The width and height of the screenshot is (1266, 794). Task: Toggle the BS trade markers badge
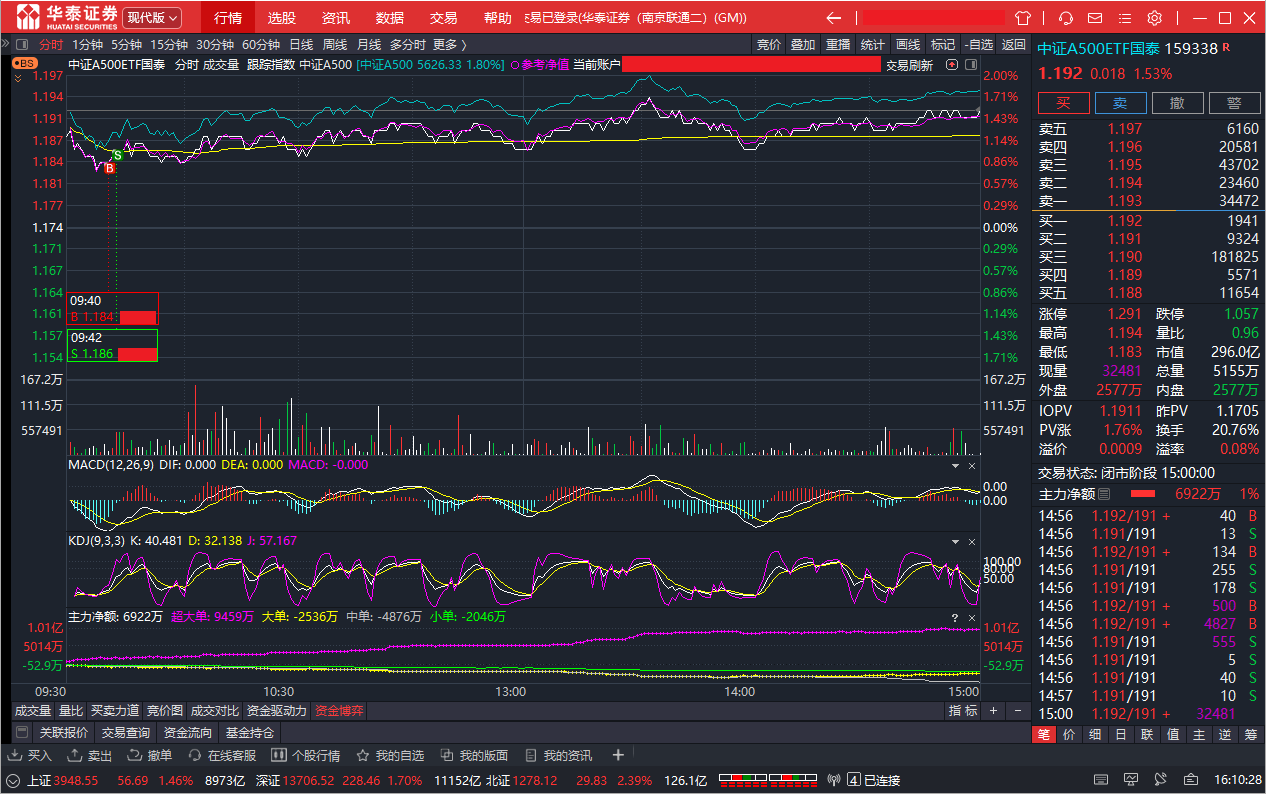24,63
